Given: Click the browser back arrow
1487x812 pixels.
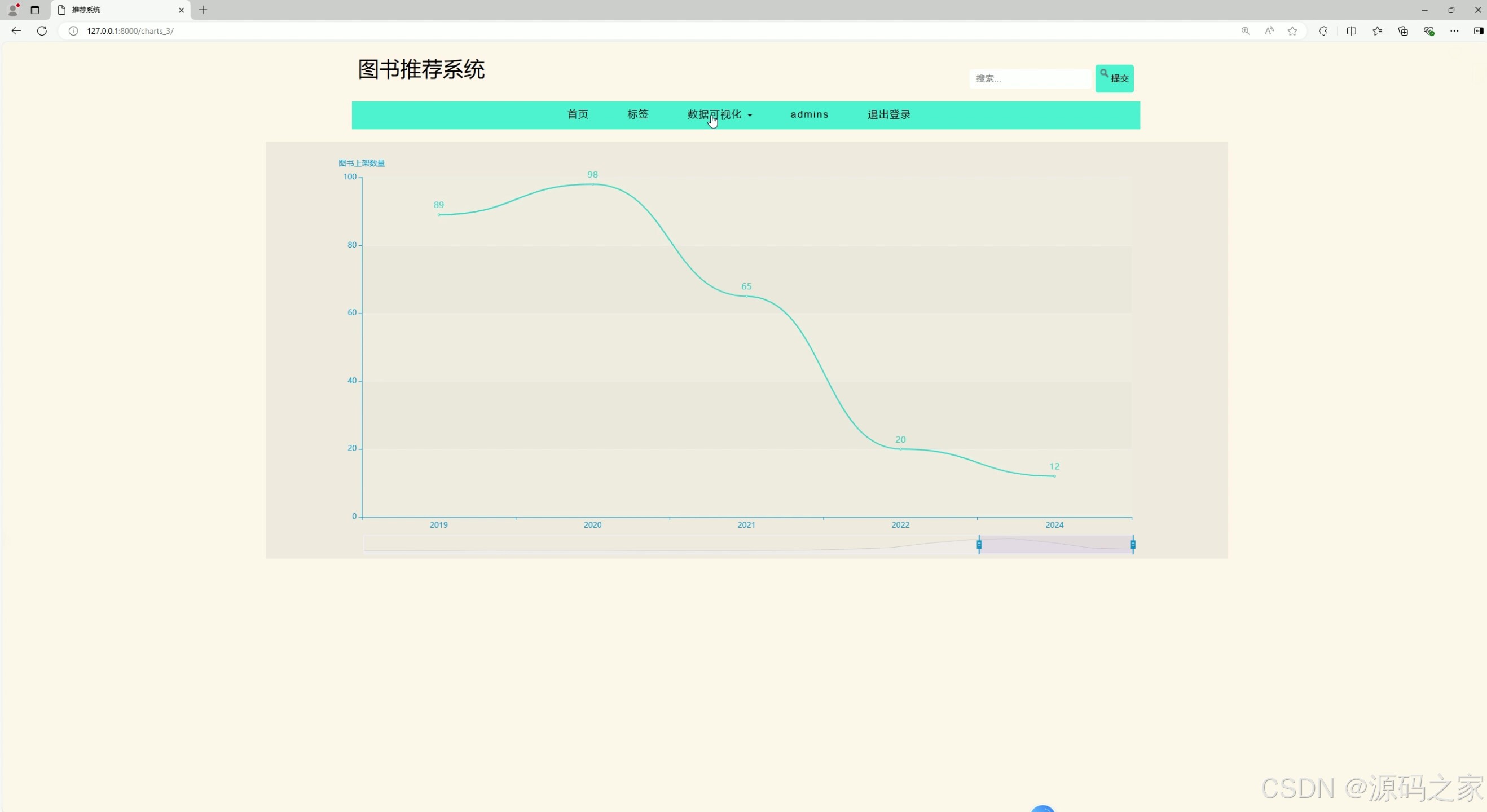Looking at the screenshot, I should pos(15,30).
